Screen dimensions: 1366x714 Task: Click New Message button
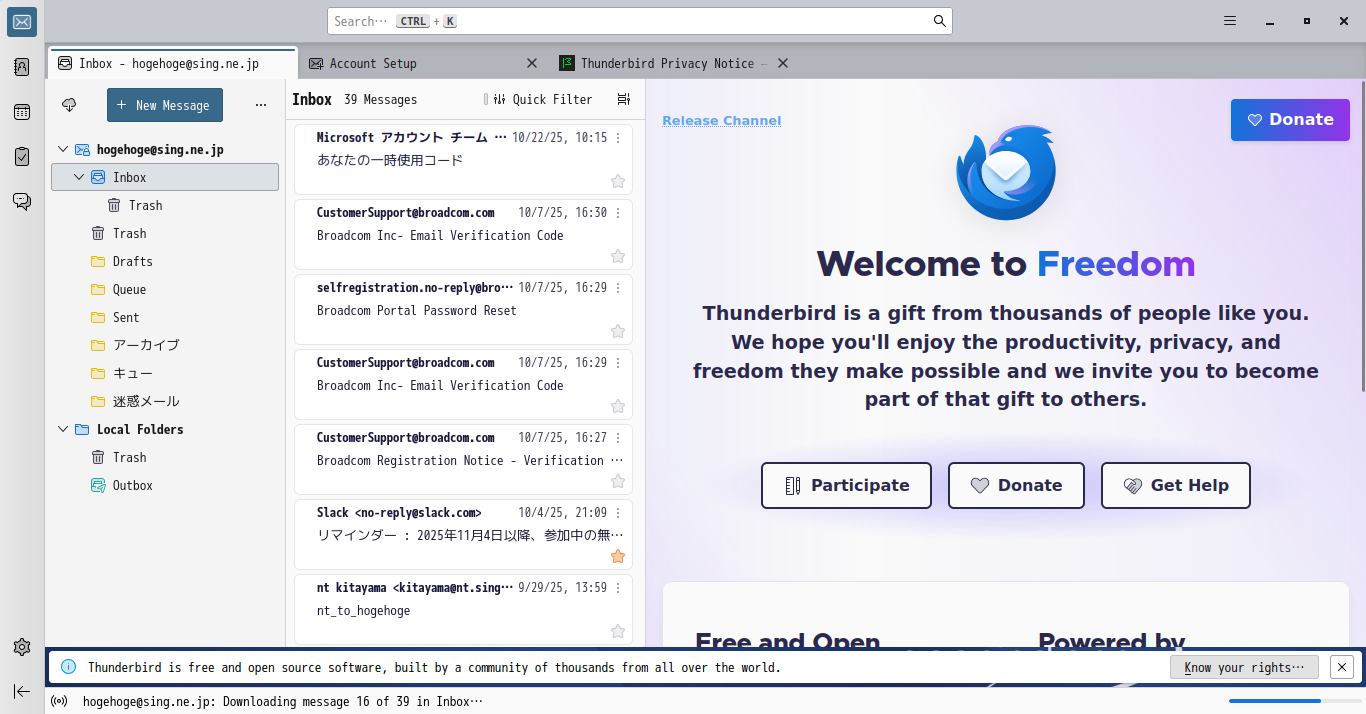tap(165, 105)
